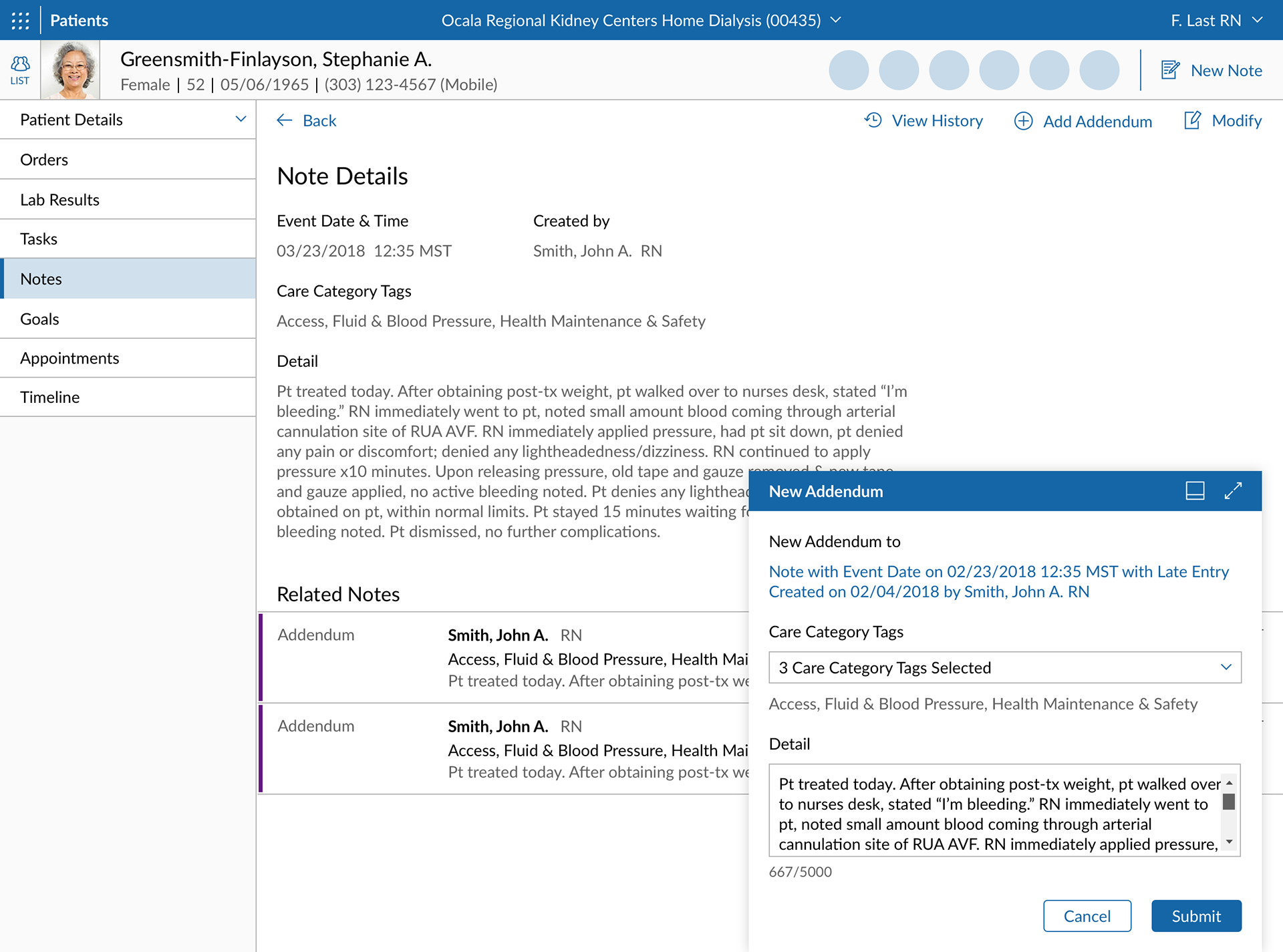Click patient name Greensmith-Finlayson, Stephanie A.
The image size is (1283, 952).
[x=276, y=59]
